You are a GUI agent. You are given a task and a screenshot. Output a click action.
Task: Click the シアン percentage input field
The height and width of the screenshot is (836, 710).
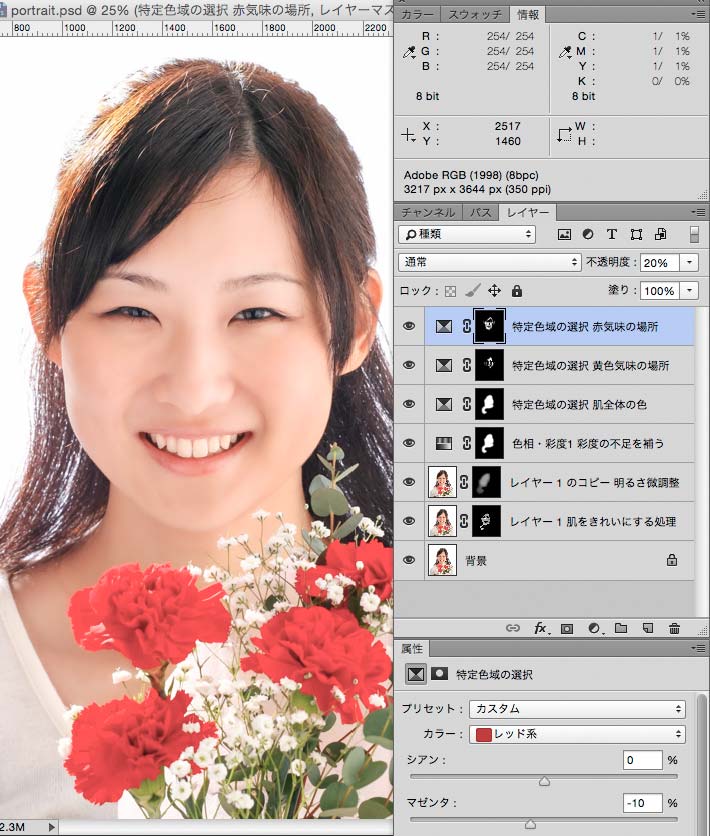coord(642,761)
